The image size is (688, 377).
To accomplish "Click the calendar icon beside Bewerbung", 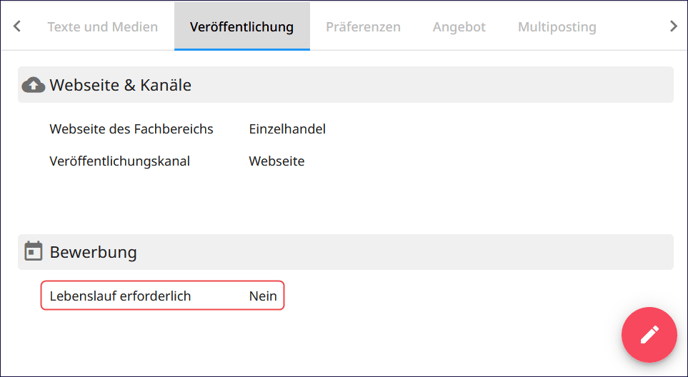I will tap(33, 251).
